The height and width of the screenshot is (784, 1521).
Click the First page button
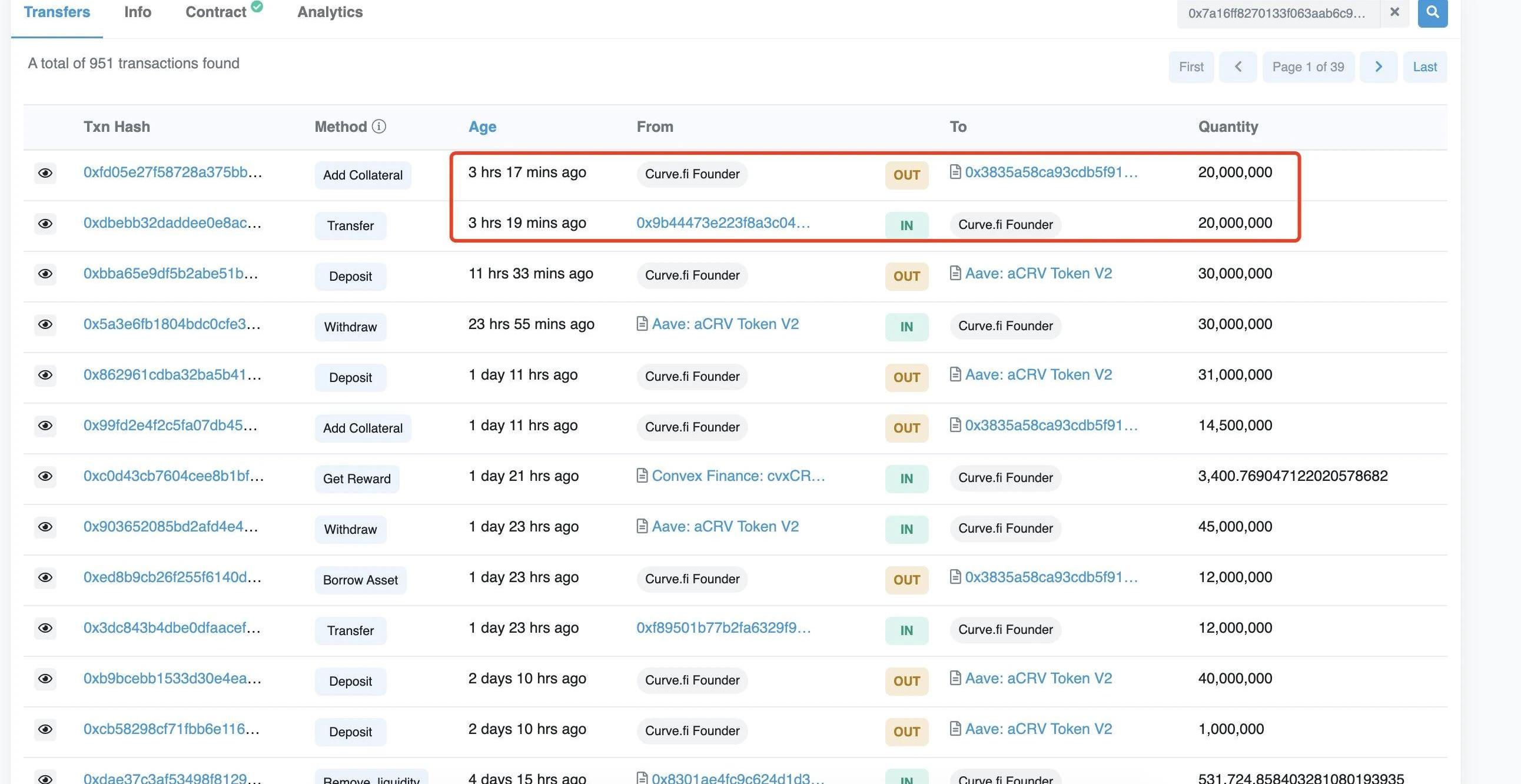click(x=1190, y=67)
